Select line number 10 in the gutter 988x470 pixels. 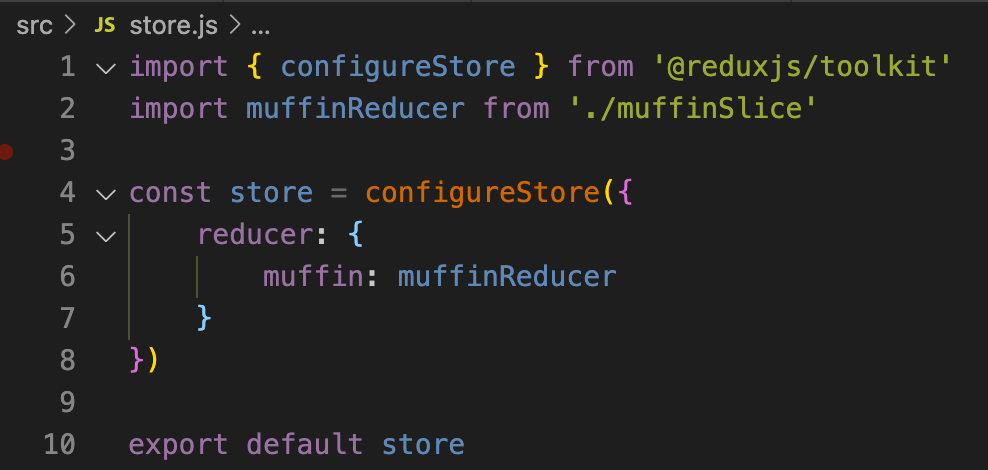[59, 444]
